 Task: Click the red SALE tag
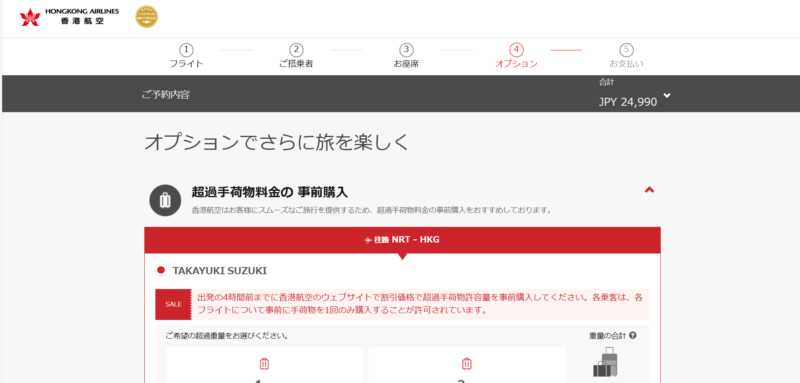pos(173,304)
